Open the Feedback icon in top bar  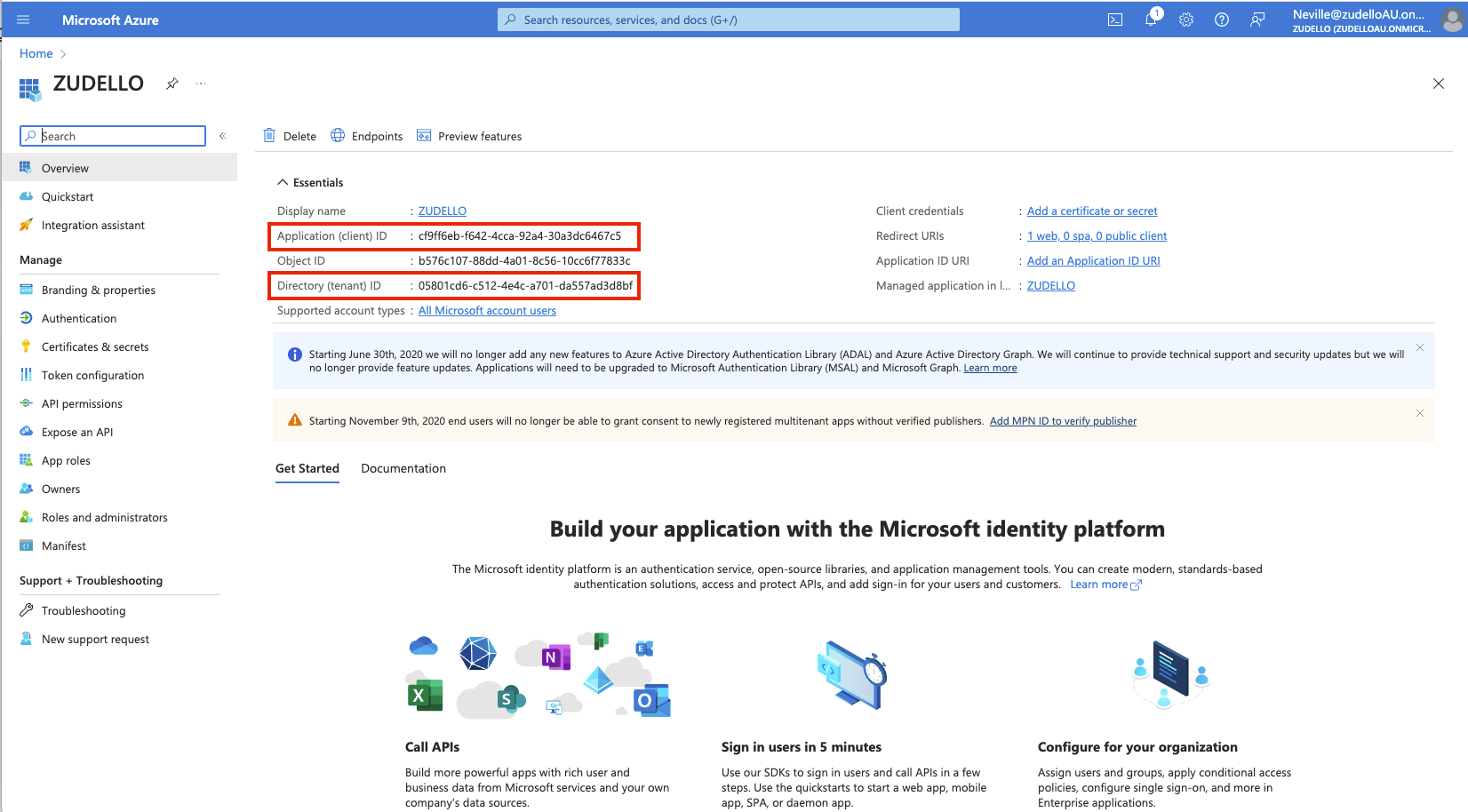pyautogui.click(x=1257, y=20)
